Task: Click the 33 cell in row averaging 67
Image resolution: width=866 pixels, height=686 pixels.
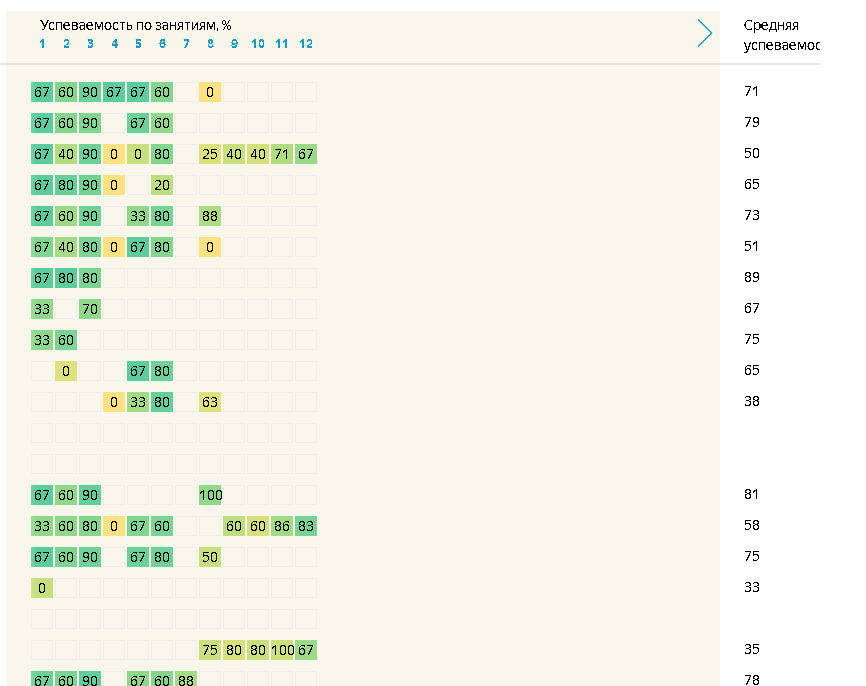Action: (x=42, y=309)
